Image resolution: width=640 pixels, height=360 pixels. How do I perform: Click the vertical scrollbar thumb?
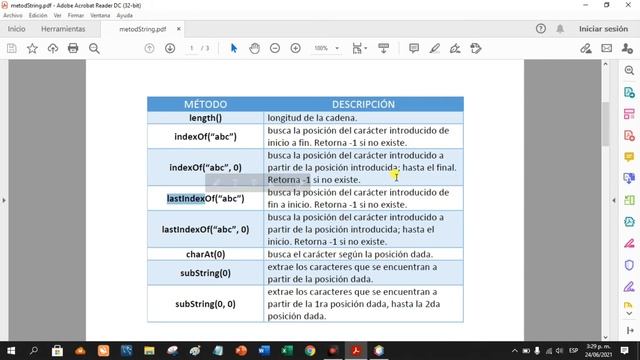click(606, 124)
